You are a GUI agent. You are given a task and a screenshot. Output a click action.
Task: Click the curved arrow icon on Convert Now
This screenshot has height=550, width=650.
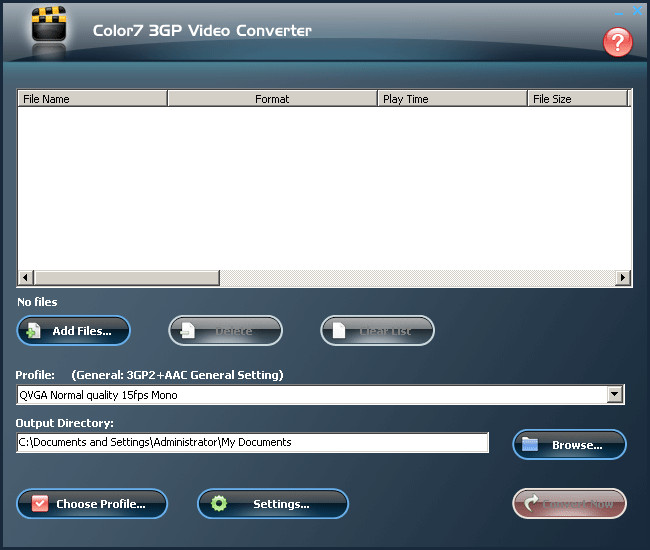pyautogui.click(x=531, y=502)
